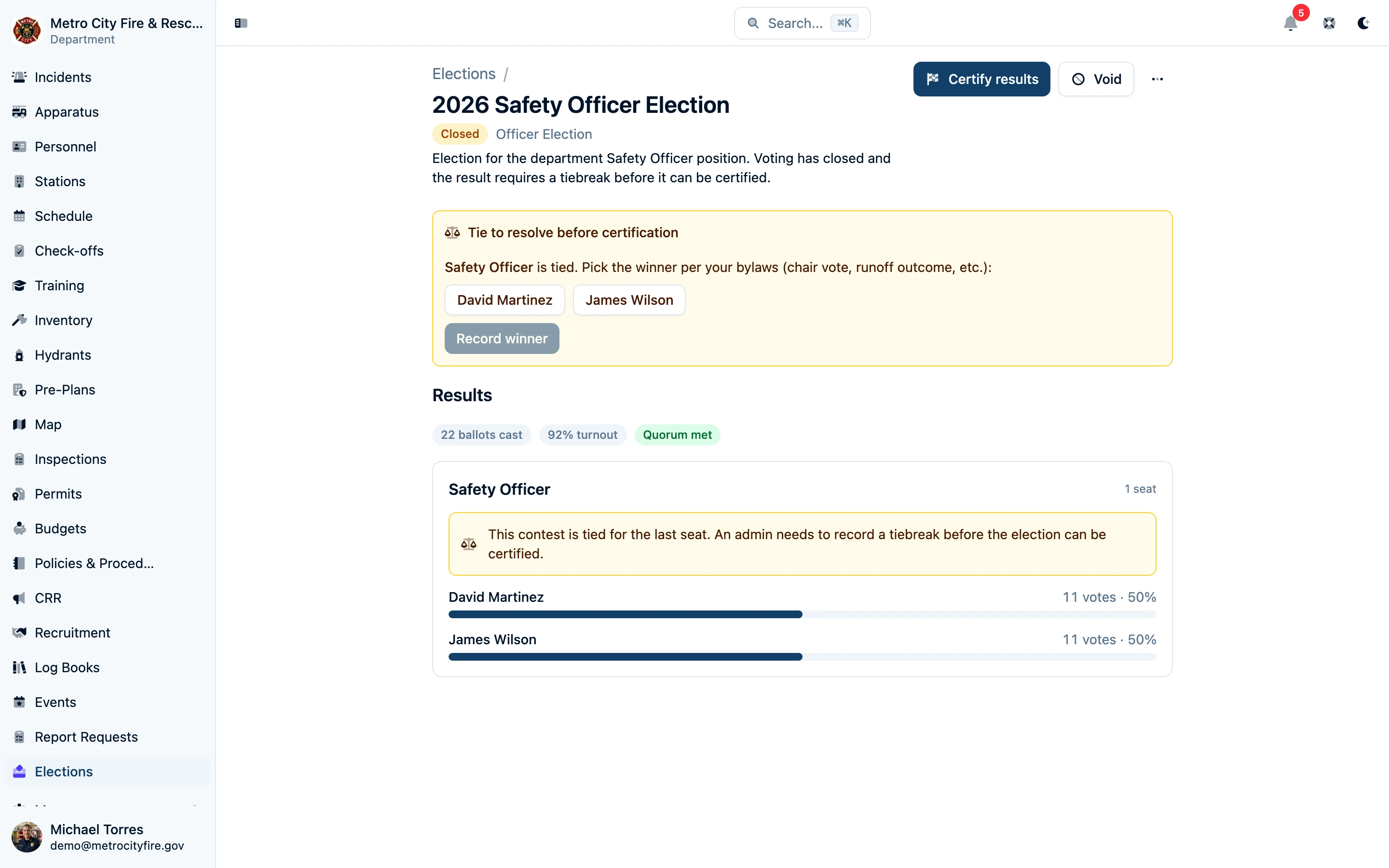Open Check-offs via the clipboard icon
This screenshot has width=1389, height=868.
[19, 251]
